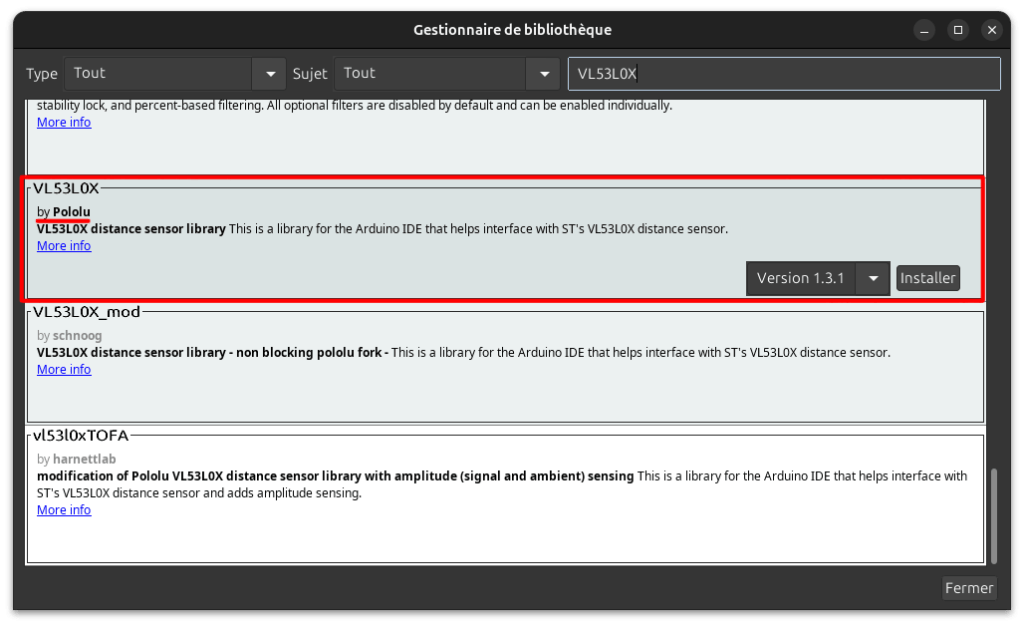Open More info for vl53l0xTOFA
1024x626 pixels.
(x=64, y=510)
